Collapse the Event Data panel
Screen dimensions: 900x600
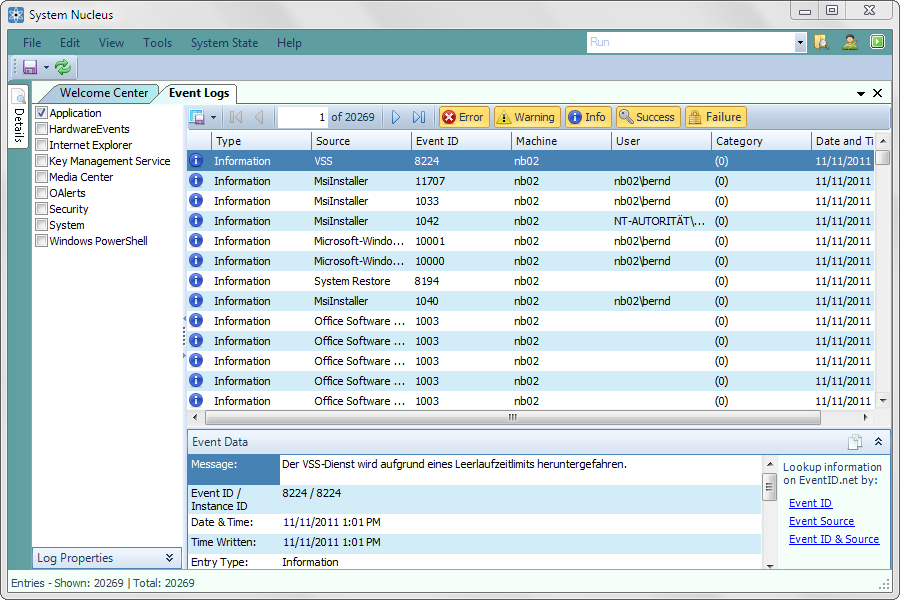click(x=877, y=441)
